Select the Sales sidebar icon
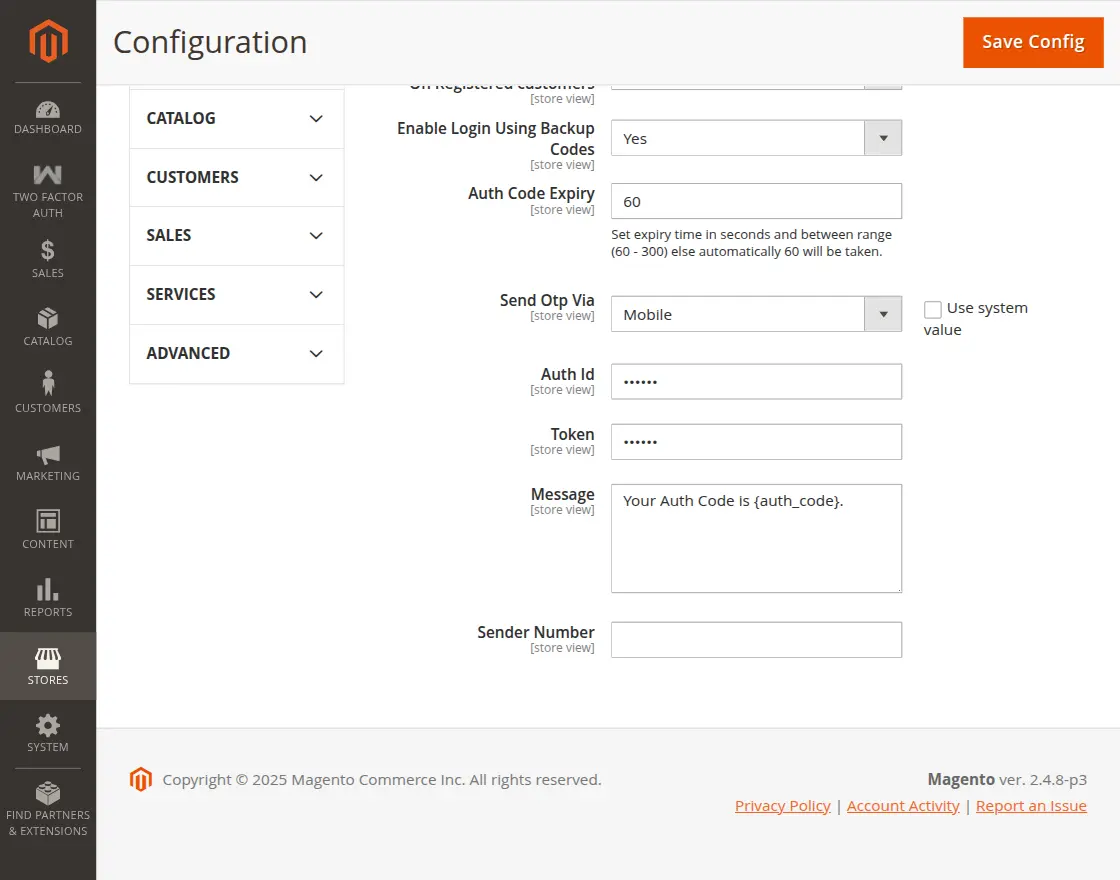This screenshot has height=880, width=1120. click(47, 255)
